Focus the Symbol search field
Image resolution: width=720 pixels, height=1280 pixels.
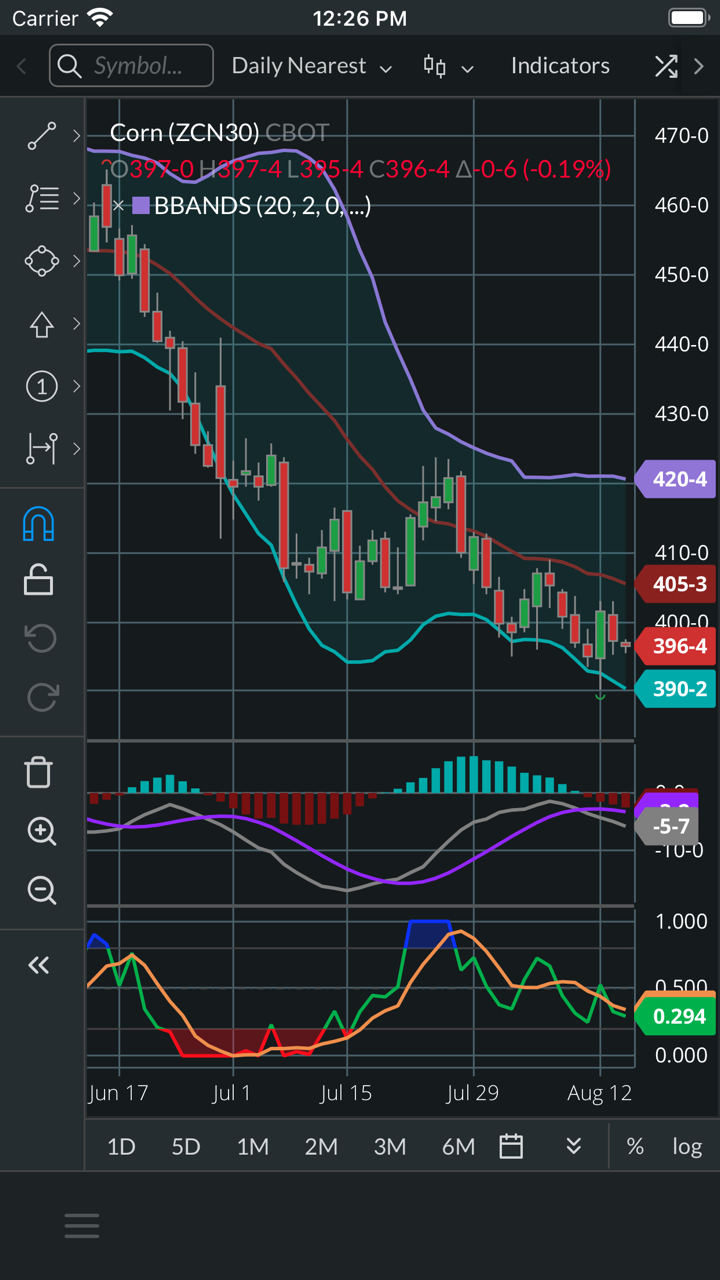coord(132,66)
